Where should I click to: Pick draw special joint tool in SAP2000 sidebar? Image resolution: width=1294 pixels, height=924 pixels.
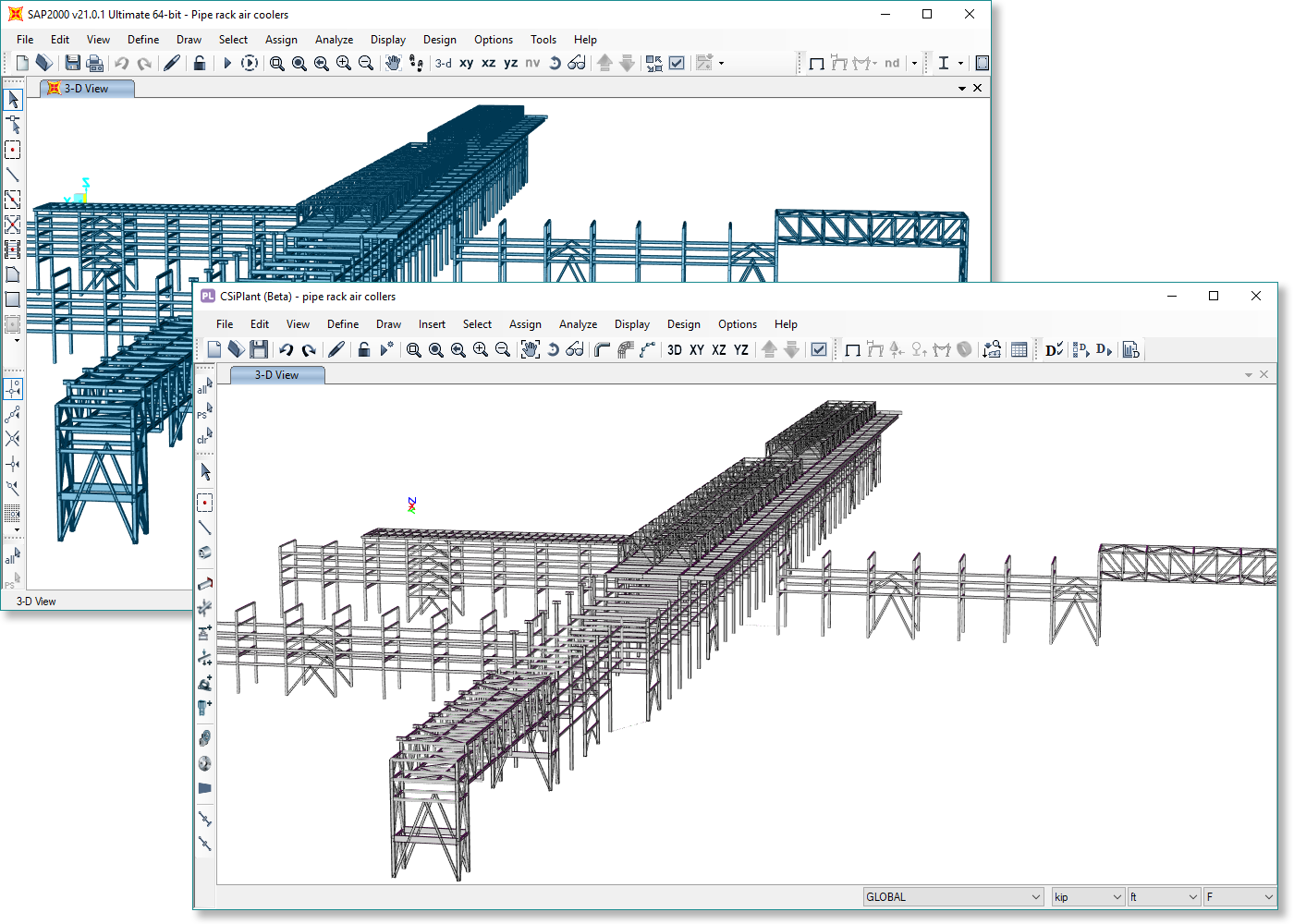click(13, 150)
